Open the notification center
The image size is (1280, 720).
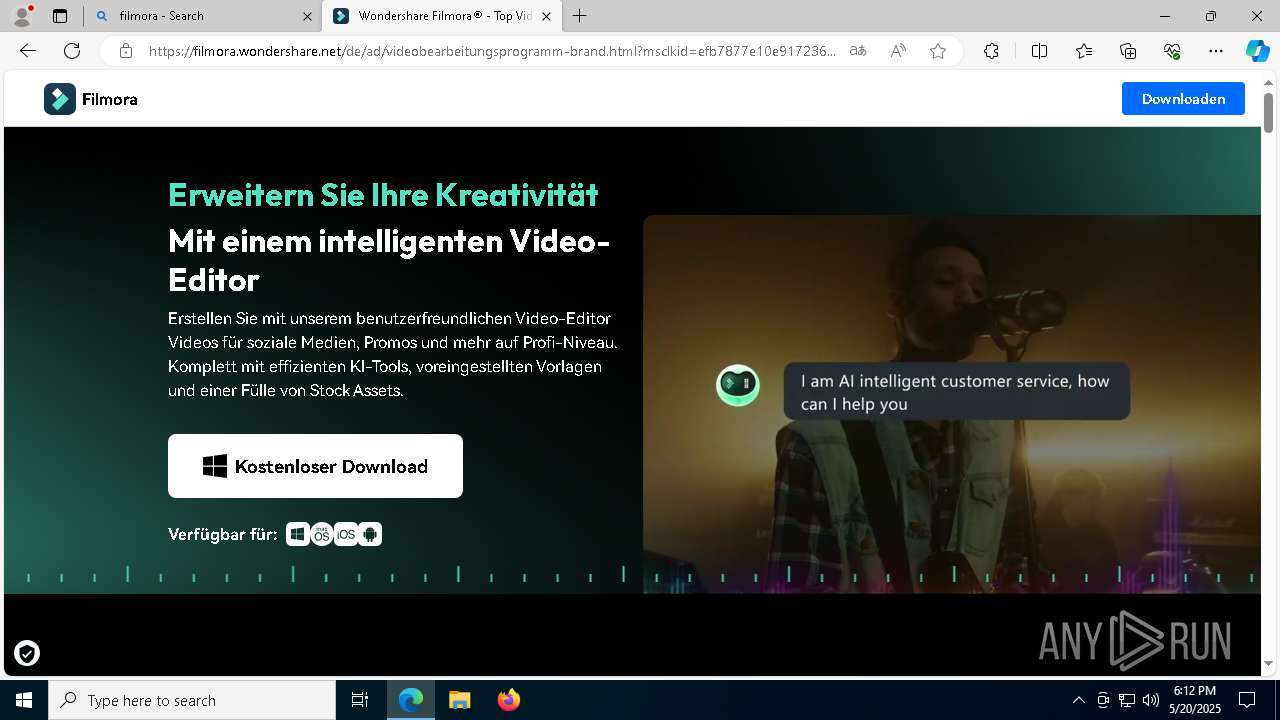tap(1247, 700)
